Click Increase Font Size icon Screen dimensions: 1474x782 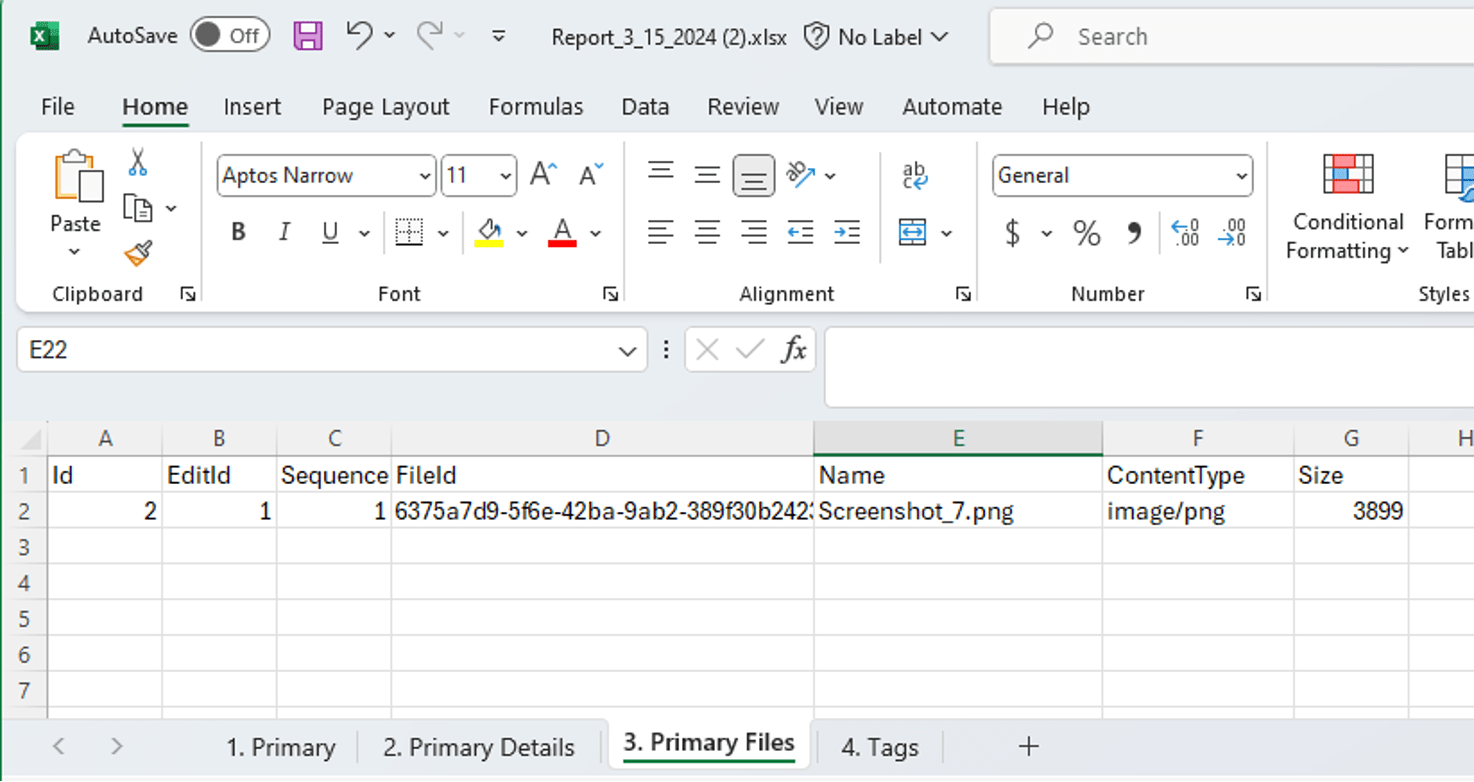tap(543, 175)
